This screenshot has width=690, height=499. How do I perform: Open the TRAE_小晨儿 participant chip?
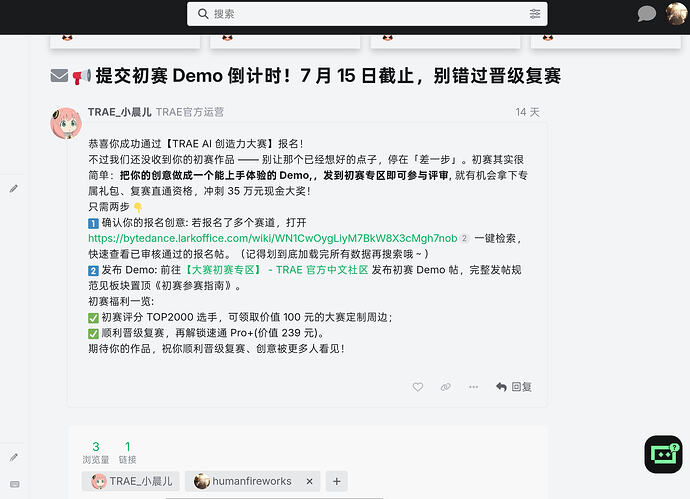click(131, 481)
